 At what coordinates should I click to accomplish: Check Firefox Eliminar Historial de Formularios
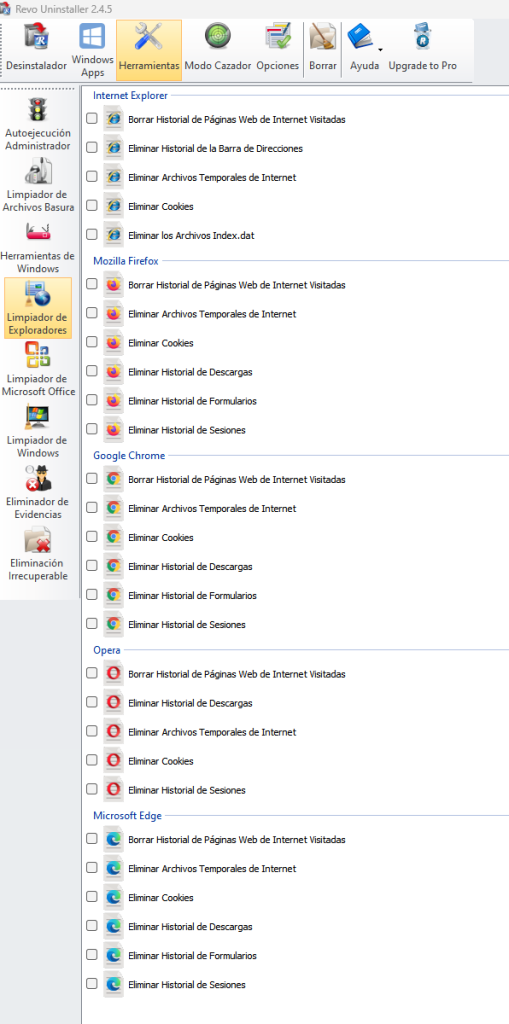pyautogui.click(x=92, y=400)
